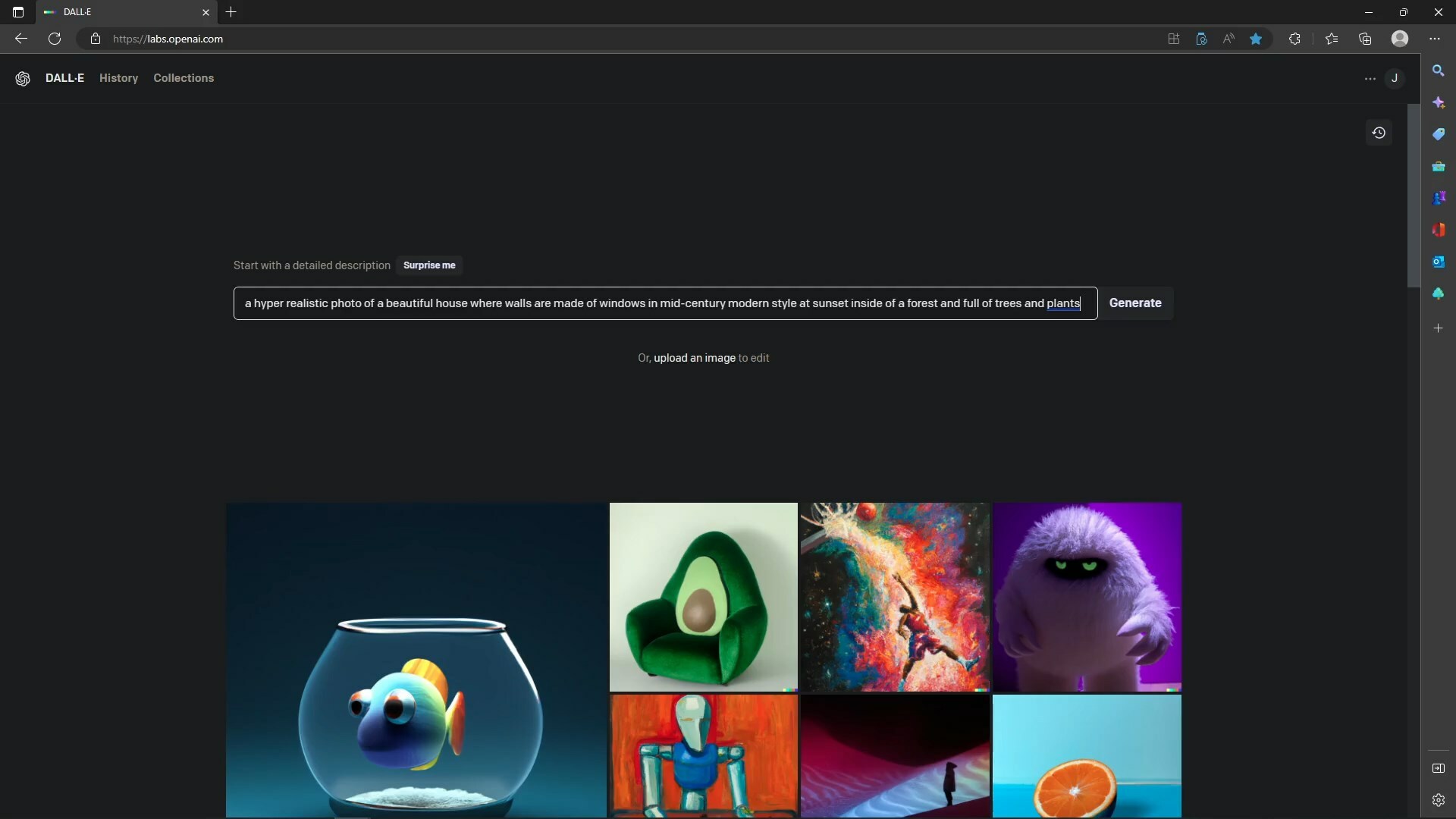Click the J user avatar
This screenshot has width=1456, height=819.
[x=1395, y=78]
